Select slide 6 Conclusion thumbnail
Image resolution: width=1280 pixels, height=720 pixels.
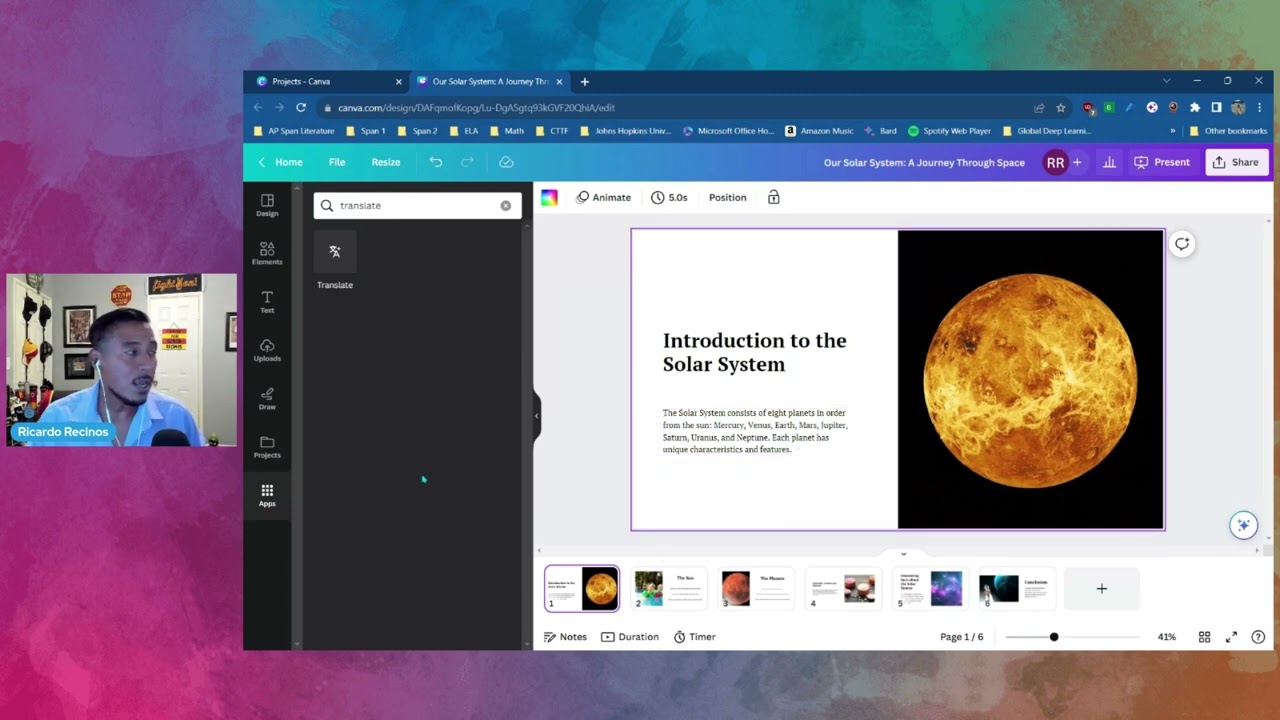1017,589
